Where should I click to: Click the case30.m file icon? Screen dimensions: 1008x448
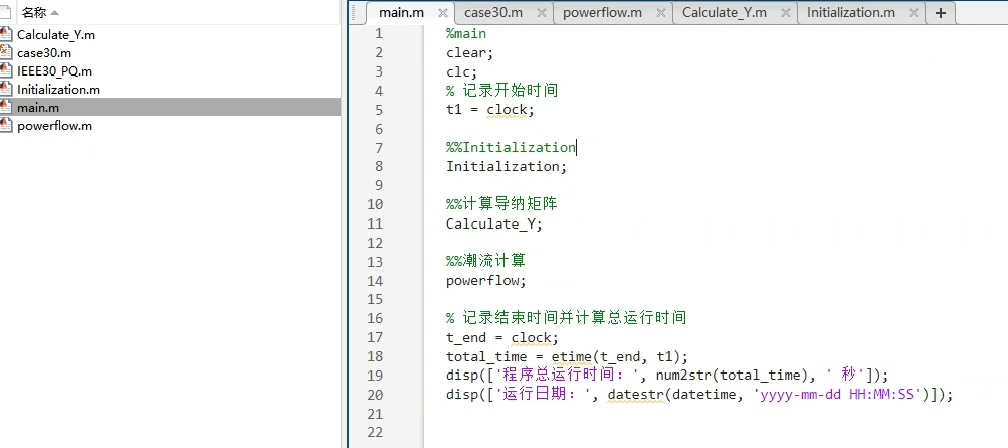click(6, 53)
